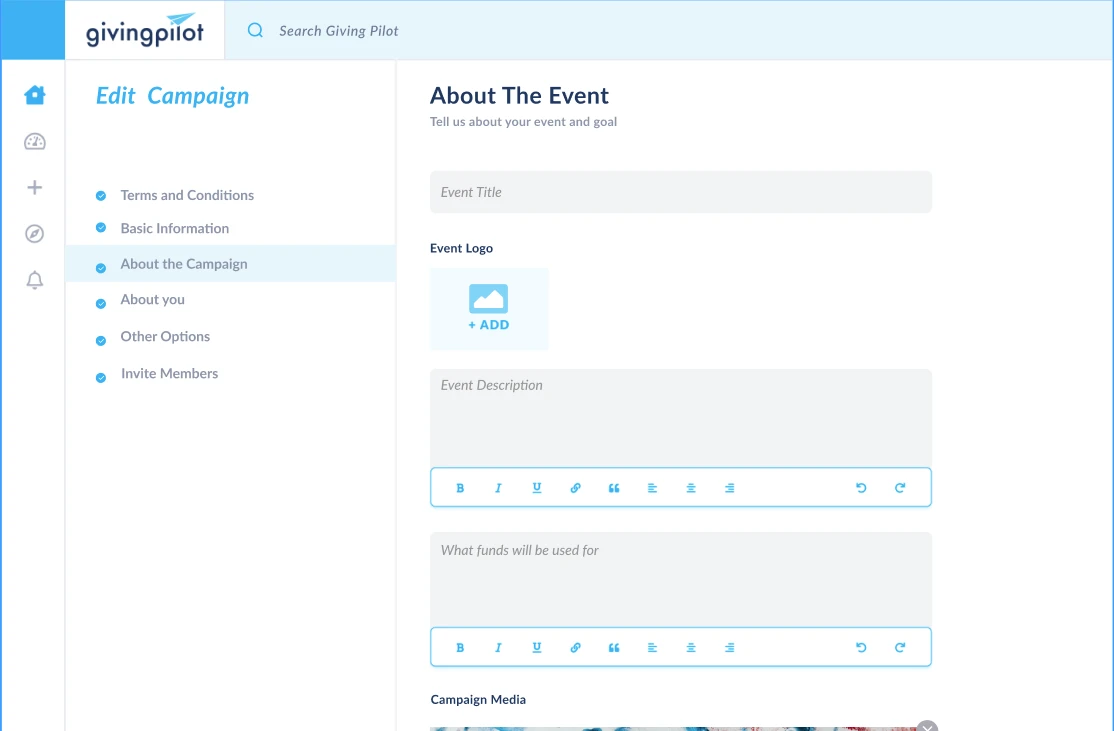Viewport: 1114px width, 731px height.
Task: Click the Event Description text area
Action: tap(681, 418)
